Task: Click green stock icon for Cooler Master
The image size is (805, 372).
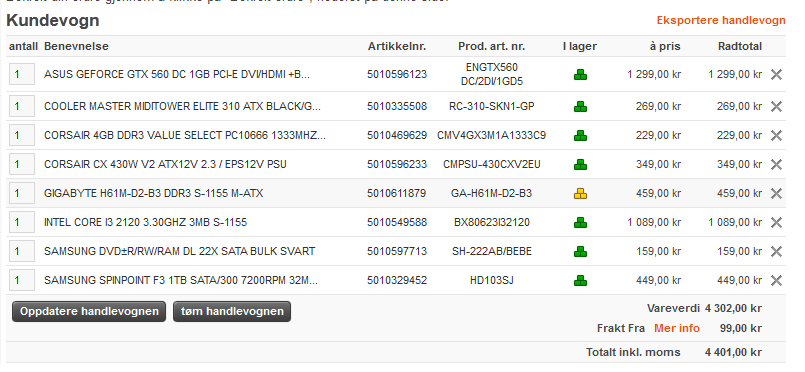Action: 580,107
